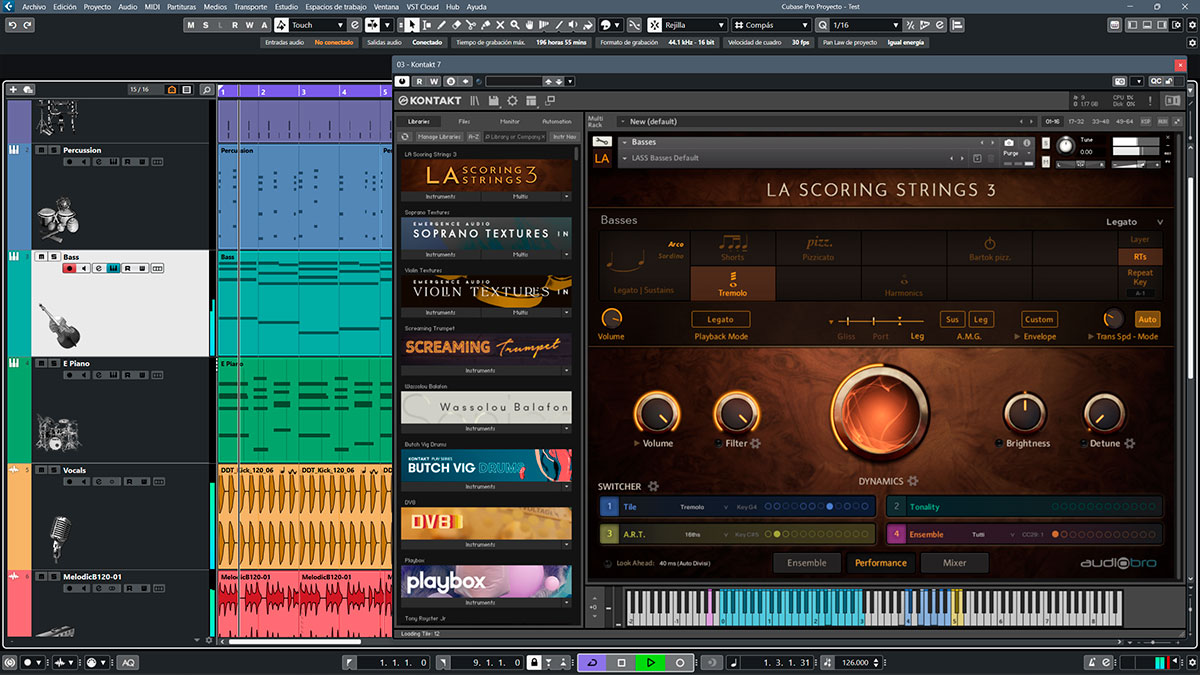Mute the Percussion track
The width and height of the screenshot is (1200, 675).
point(41,150)
